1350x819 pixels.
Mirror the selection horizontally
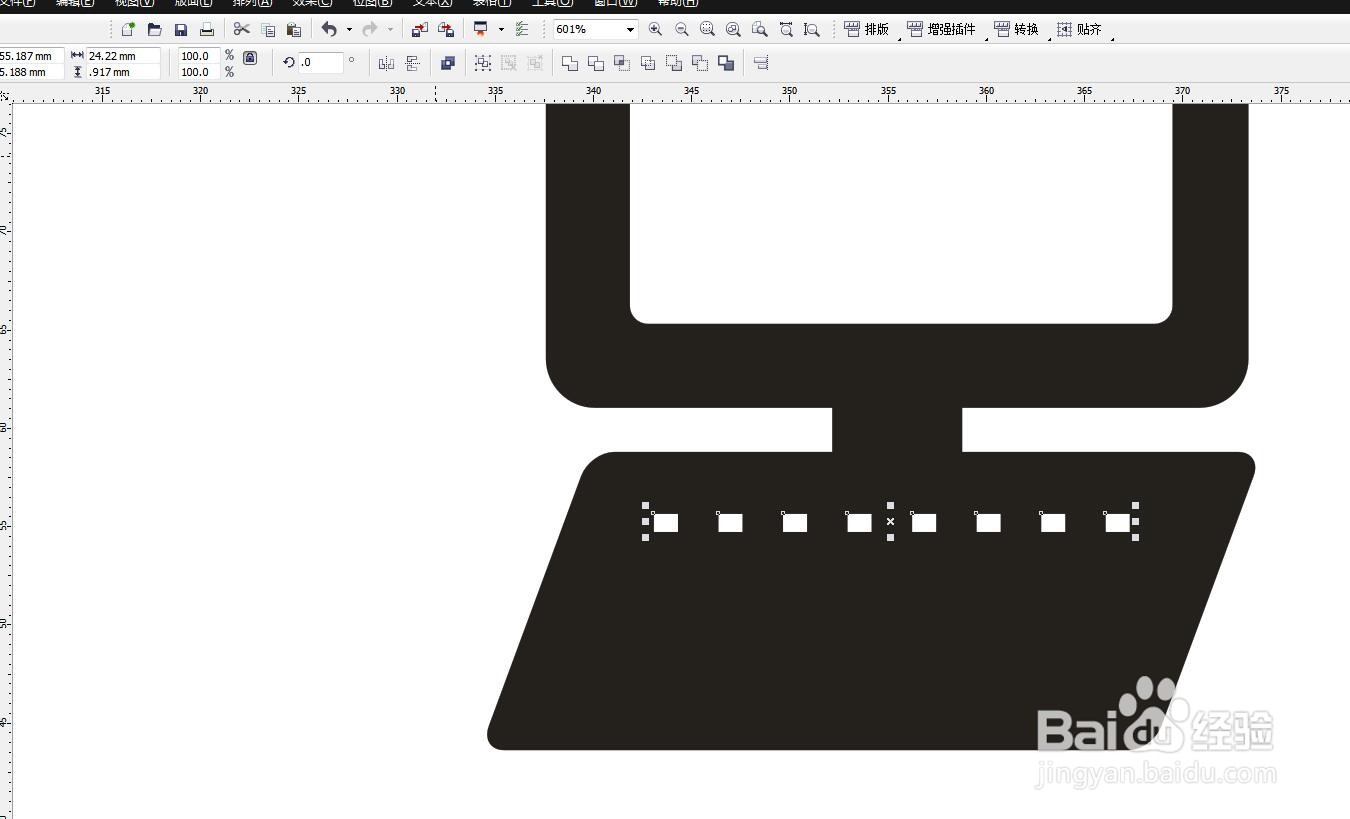(386, 63)
